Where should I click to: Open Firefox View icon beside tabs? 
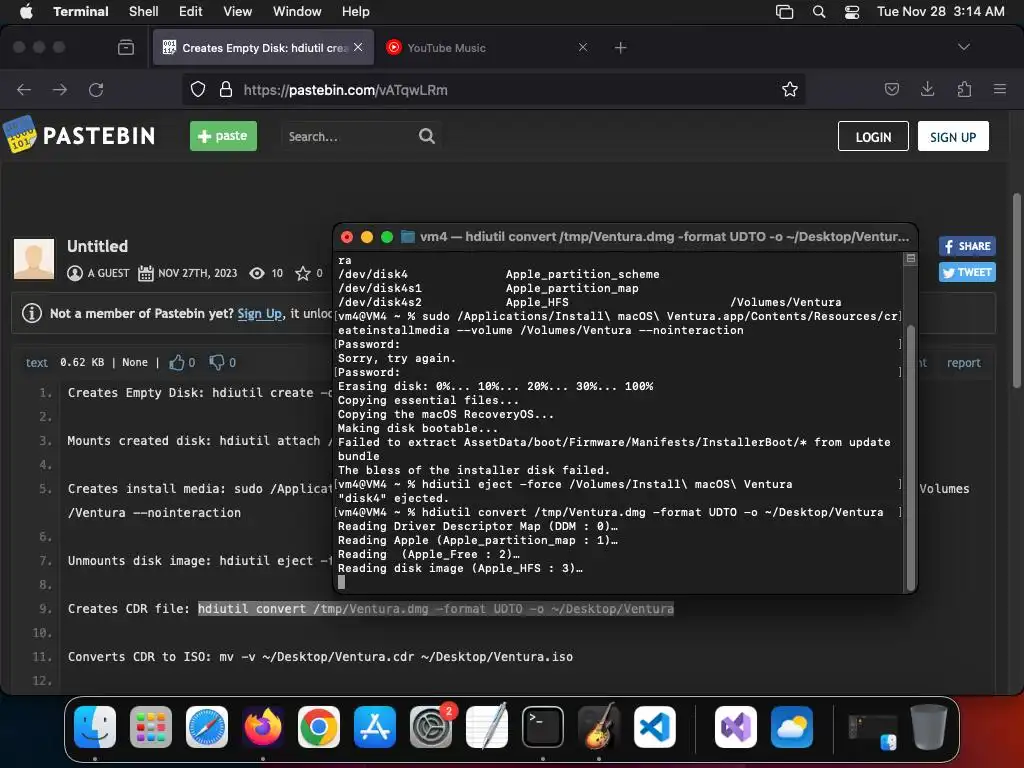pyautogui.click(x=126, y=47)
